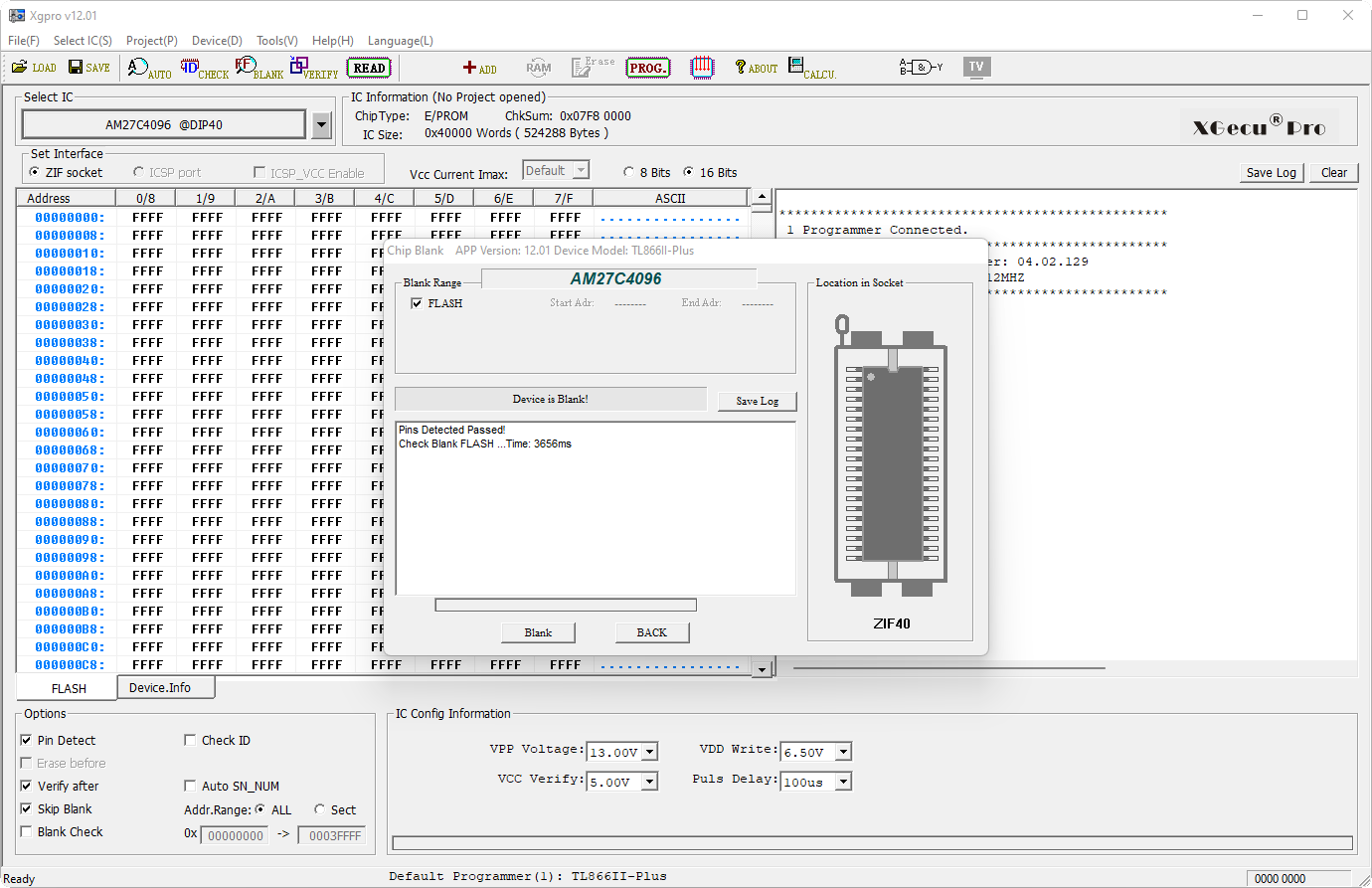Run the AUTO detect toolbar icon
Viewport: 1372px width, 888px height.
coord(149,68)
